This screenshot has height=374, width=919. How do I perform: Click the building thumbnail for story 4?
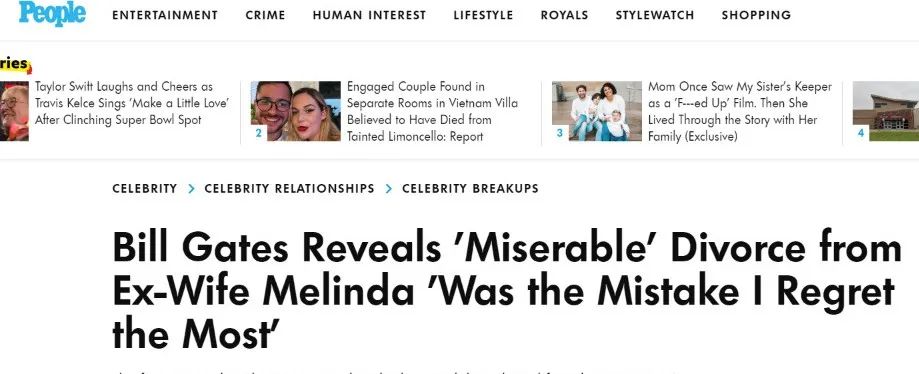click(886, 111)
